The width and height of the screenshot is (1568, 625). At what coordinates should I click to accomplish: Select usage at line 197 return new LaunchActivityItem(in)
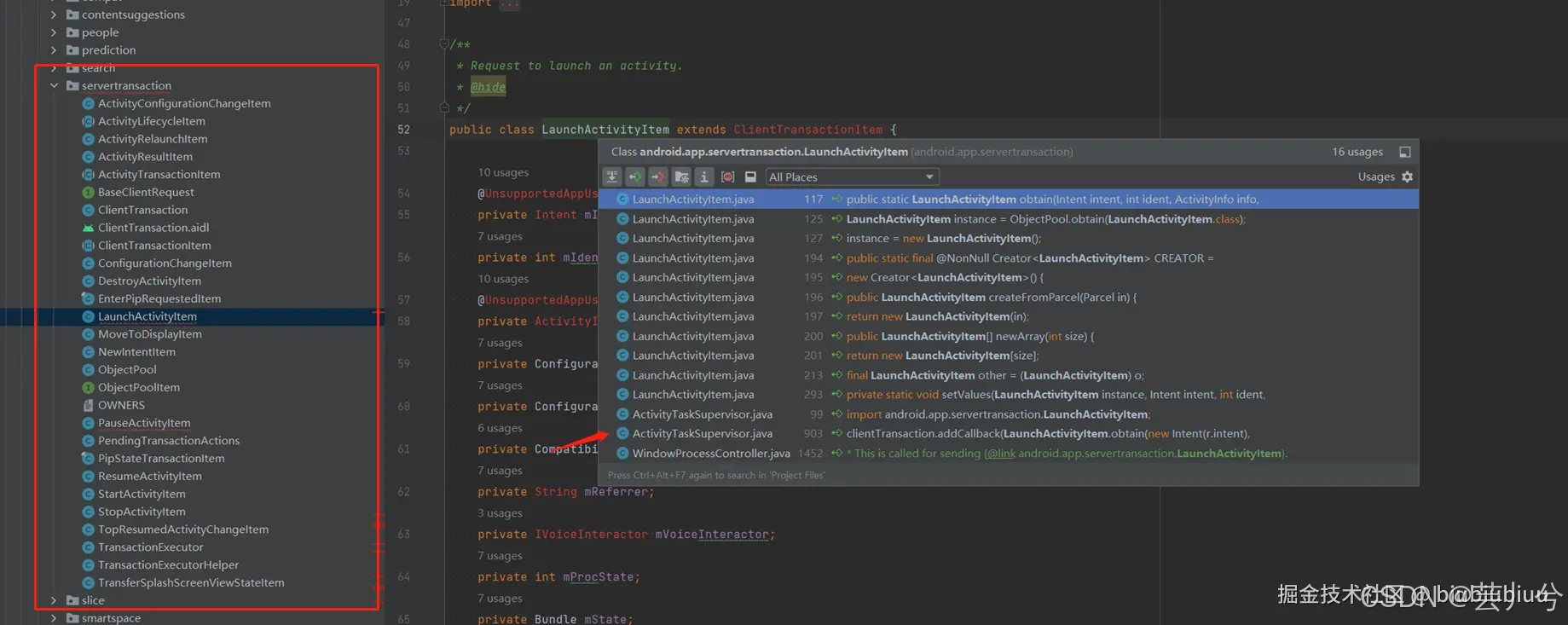point(1009,316)
